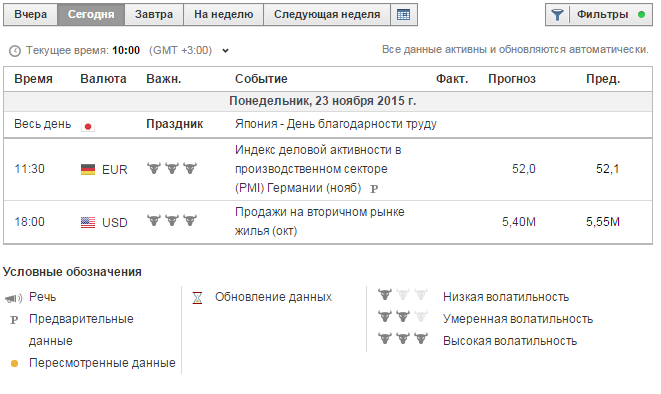Click the Время column header
This screenshot has height=394, width=661.
point(33,79)
